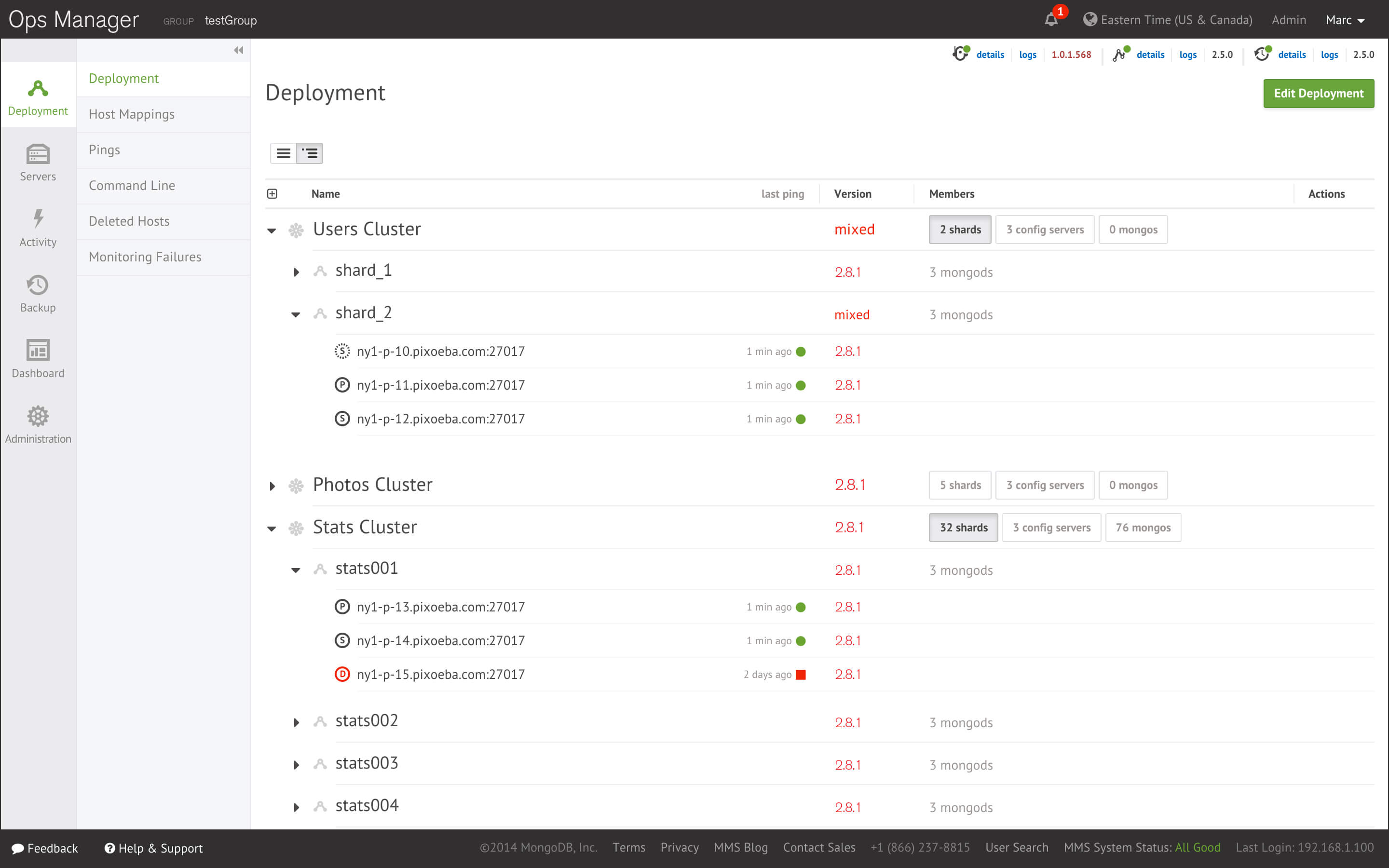Screen dimensions: 1389x868
Task: Open the Host Mappings menu item
Action: point(132,114)
